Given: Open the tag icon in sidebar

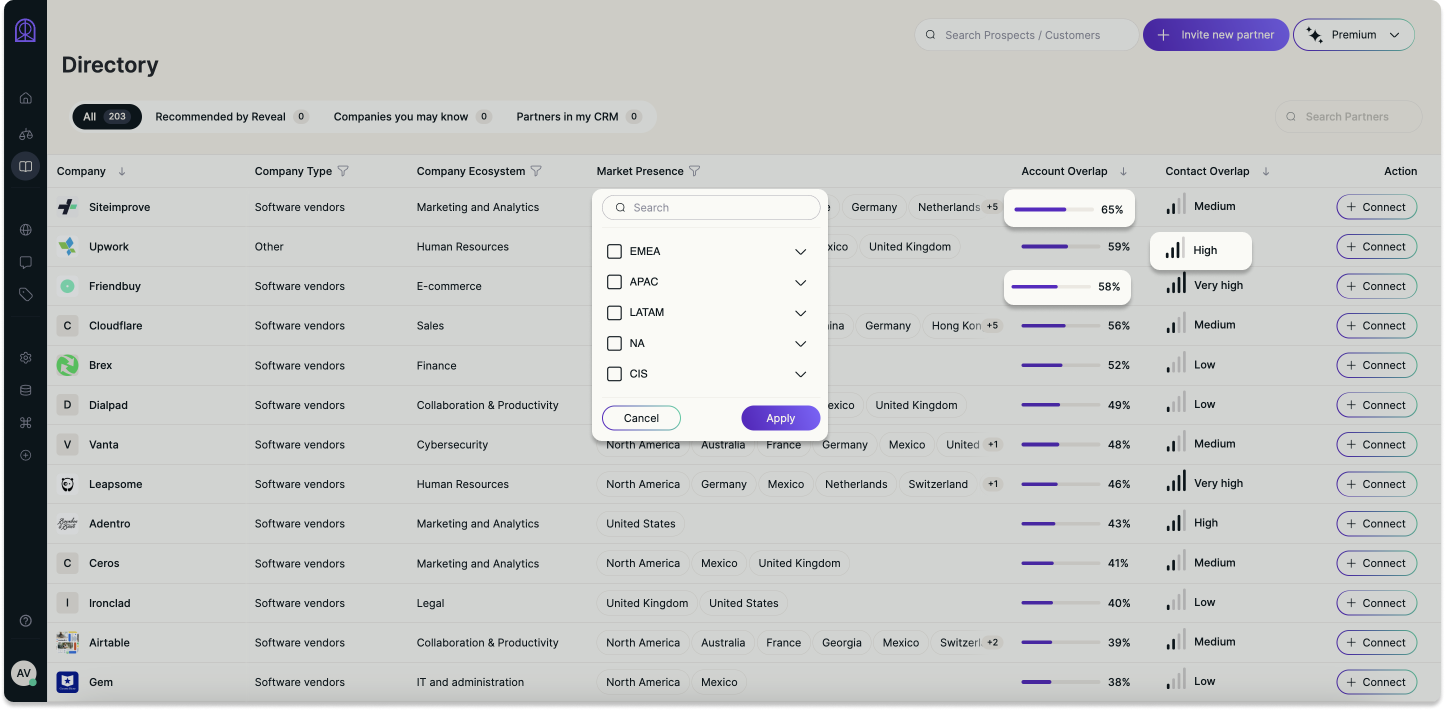Looking at the screenshot, I should tap(26, 294).
